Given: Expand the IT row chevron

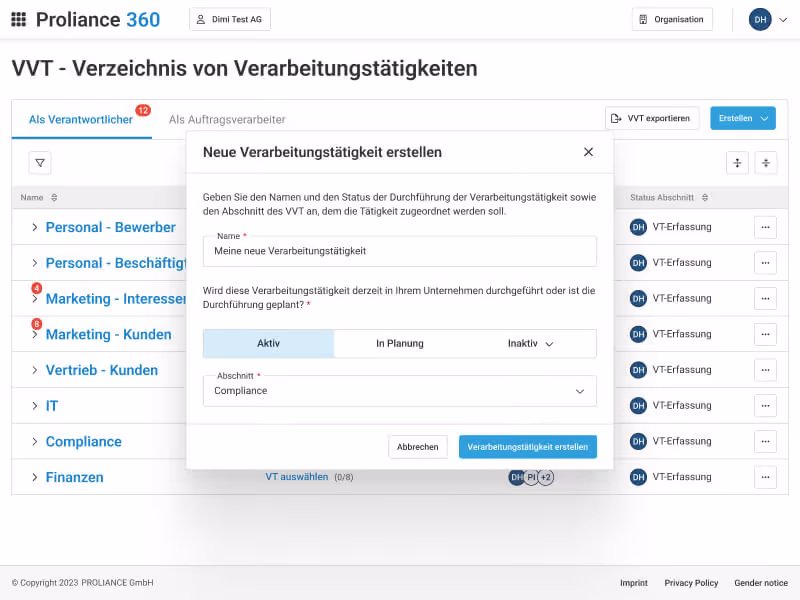Looking at the screenshot, I should 35,406.
